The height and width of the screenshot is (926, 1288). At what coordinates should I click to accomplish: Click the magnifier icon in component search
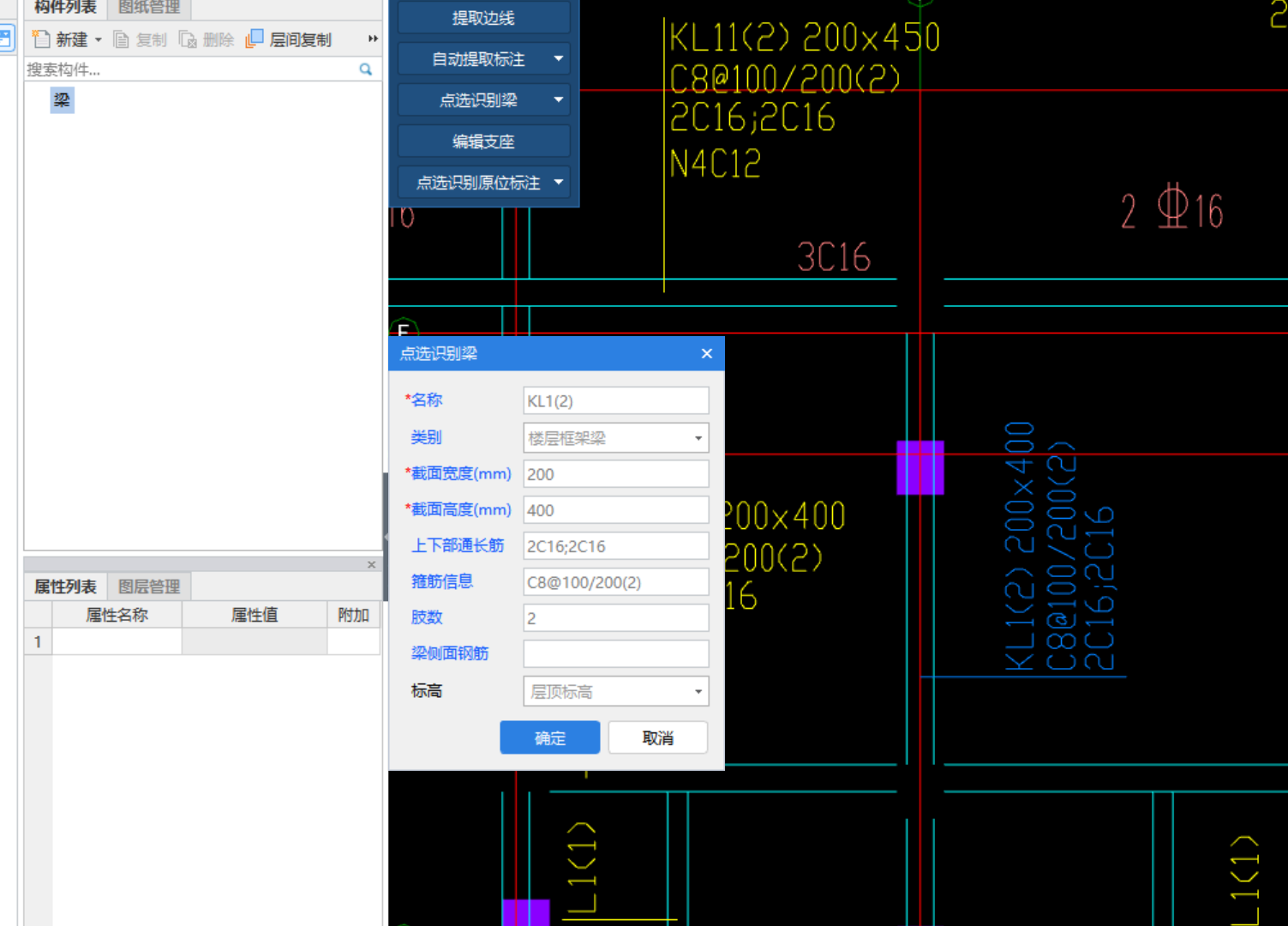[366, 69]
